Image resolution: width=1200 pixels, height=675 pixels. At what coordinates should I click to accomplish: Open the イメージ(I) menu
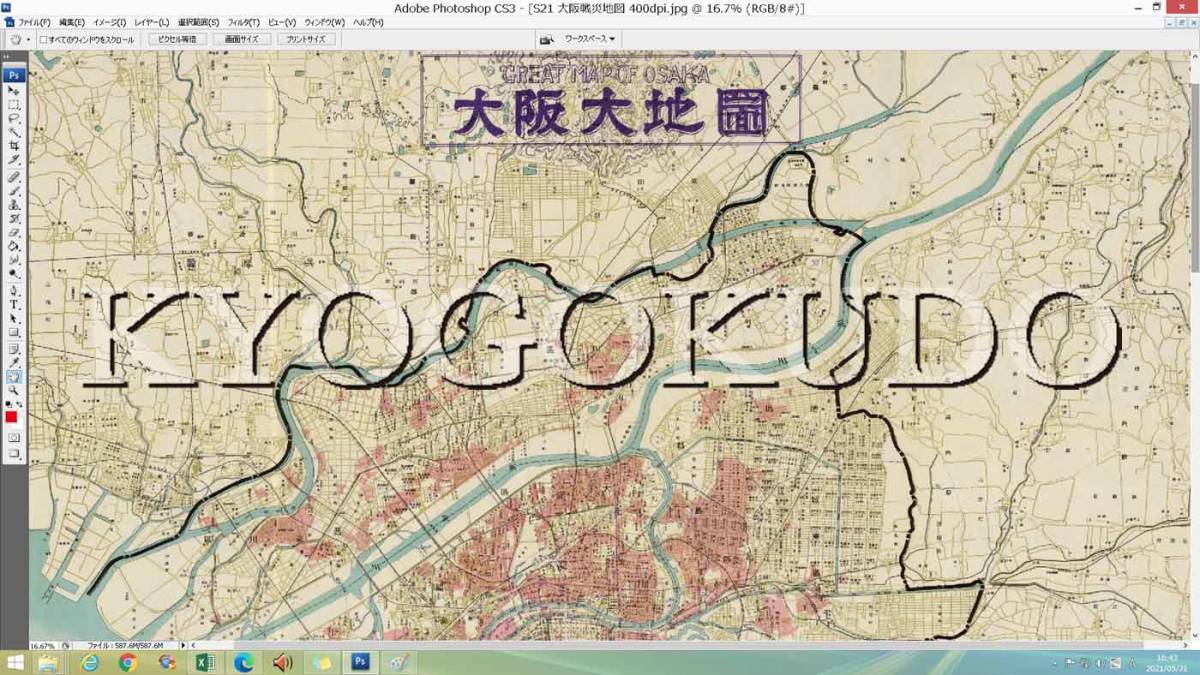(109, 22)
